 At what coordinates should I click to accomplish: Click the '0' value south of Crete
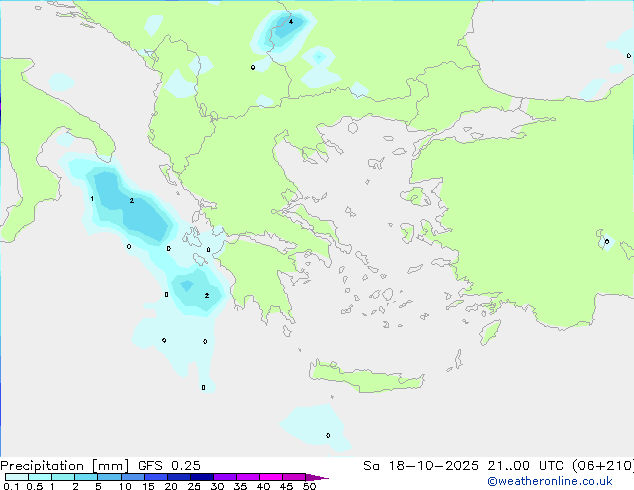click(x=328, y=435)
